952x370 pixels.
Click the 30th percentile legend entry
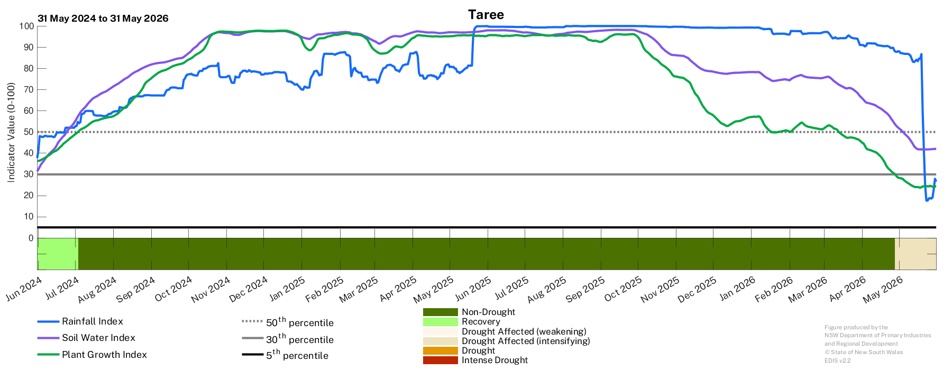287,338
